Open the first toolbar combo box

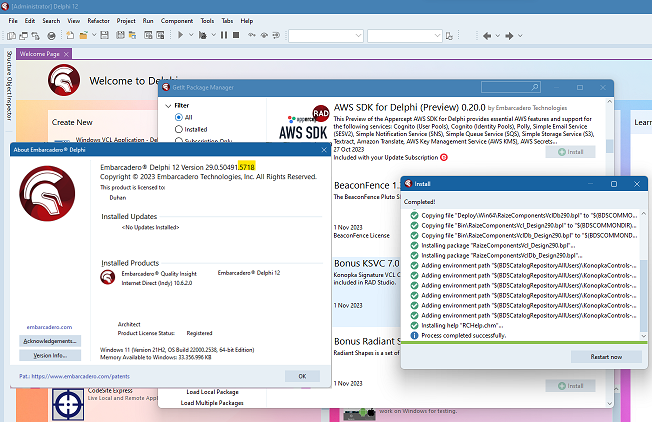point(326,36)
